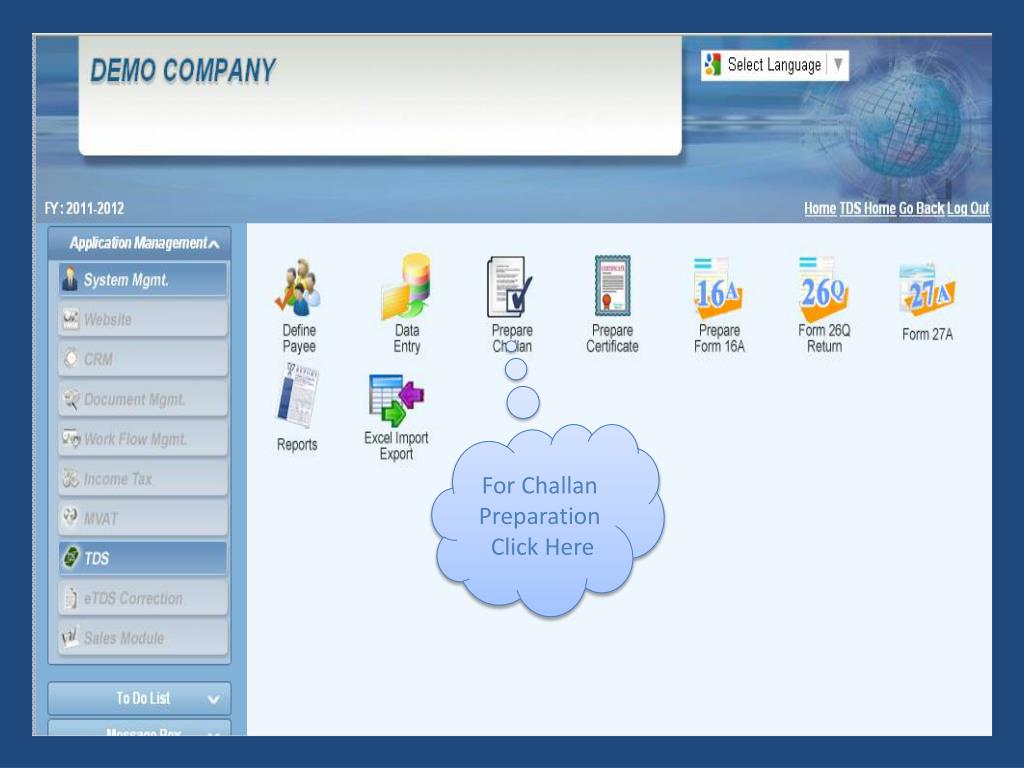Click the Select Language text
Screen dimensions: 1024x768
pyautogui.click(x=775, y=65)
